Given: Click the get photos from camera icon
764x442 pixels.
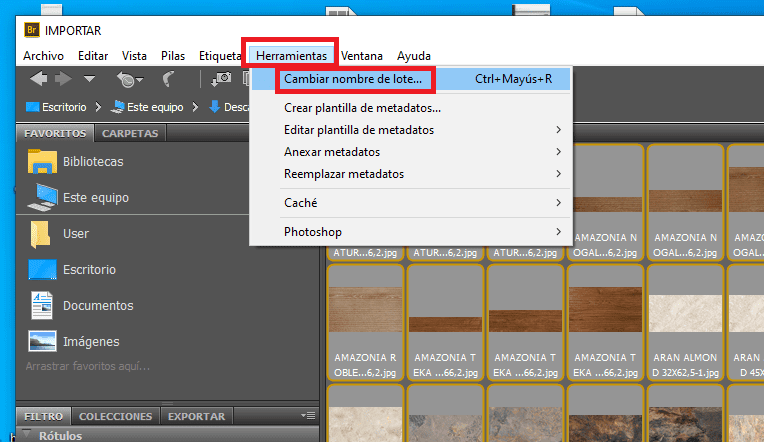Looking at the screenshot, I should pos(221,79).
